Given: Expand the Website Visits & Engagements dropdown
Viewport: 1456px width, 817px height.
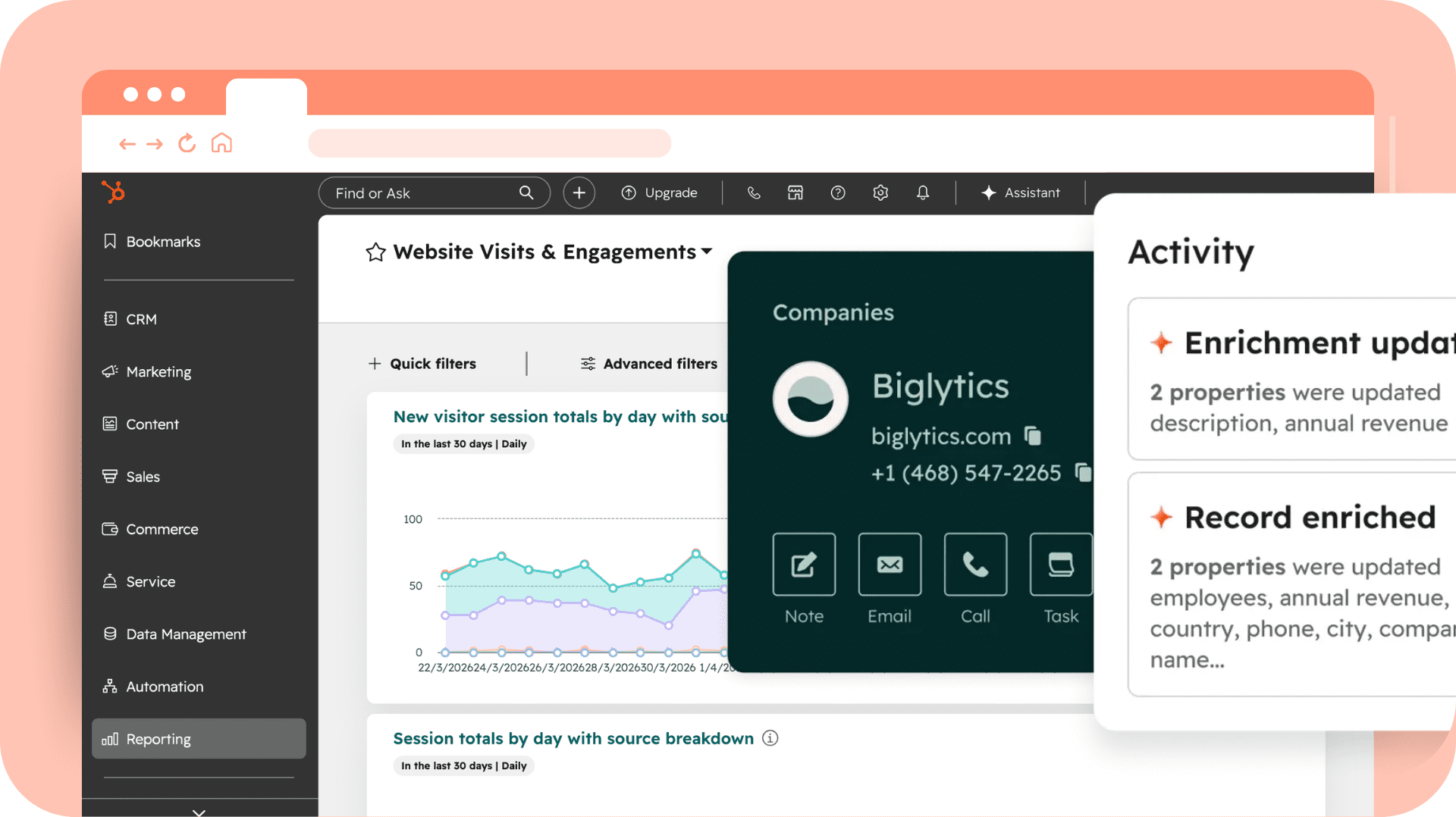Looking at the screenshot, I should pos(707,252).
